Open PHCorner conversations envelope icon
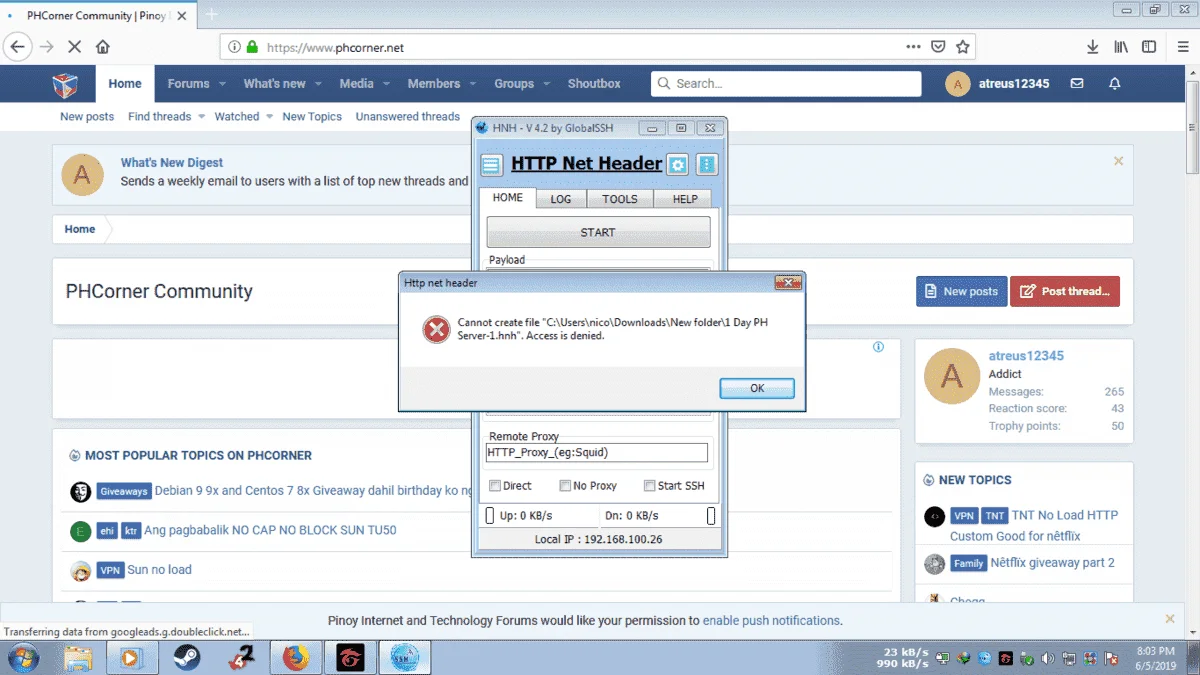1200x675 pixels. pos(1077,84)
